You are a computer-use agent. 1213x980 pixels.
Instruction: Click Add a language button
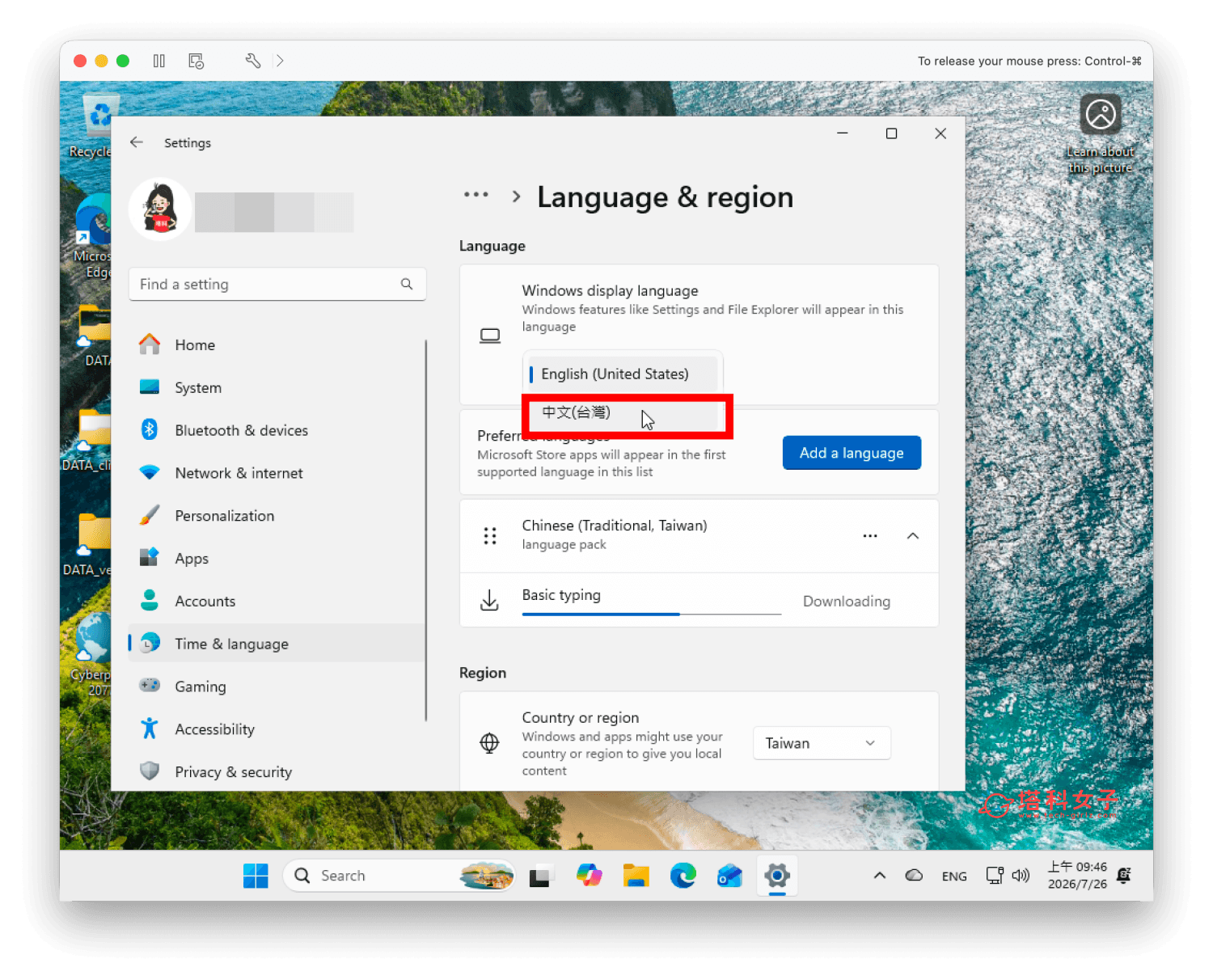coord(852,453)
